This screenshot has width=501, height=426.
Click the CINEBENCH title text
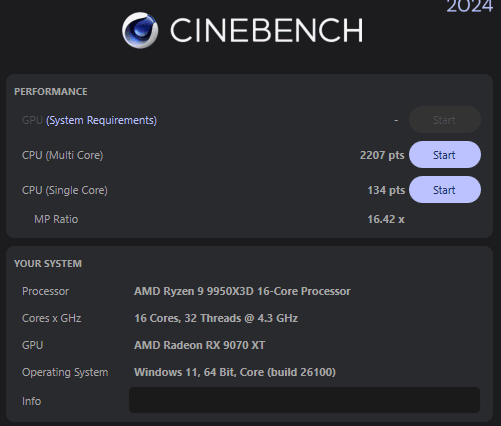[x=267, y=30]
